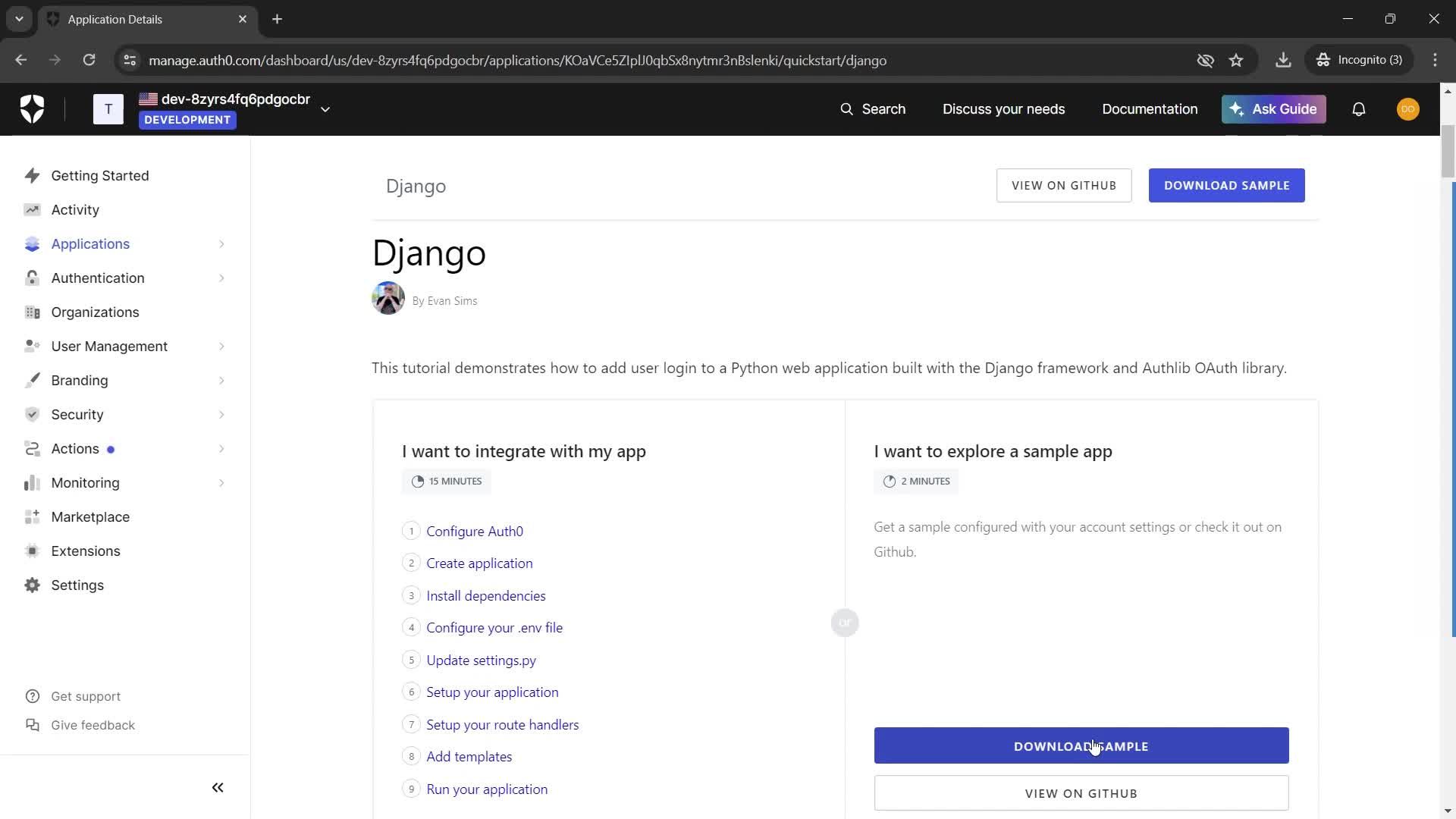
Task: Click the Marketplace grid icon
Action: pyautogui.click(x=32, y=517)
